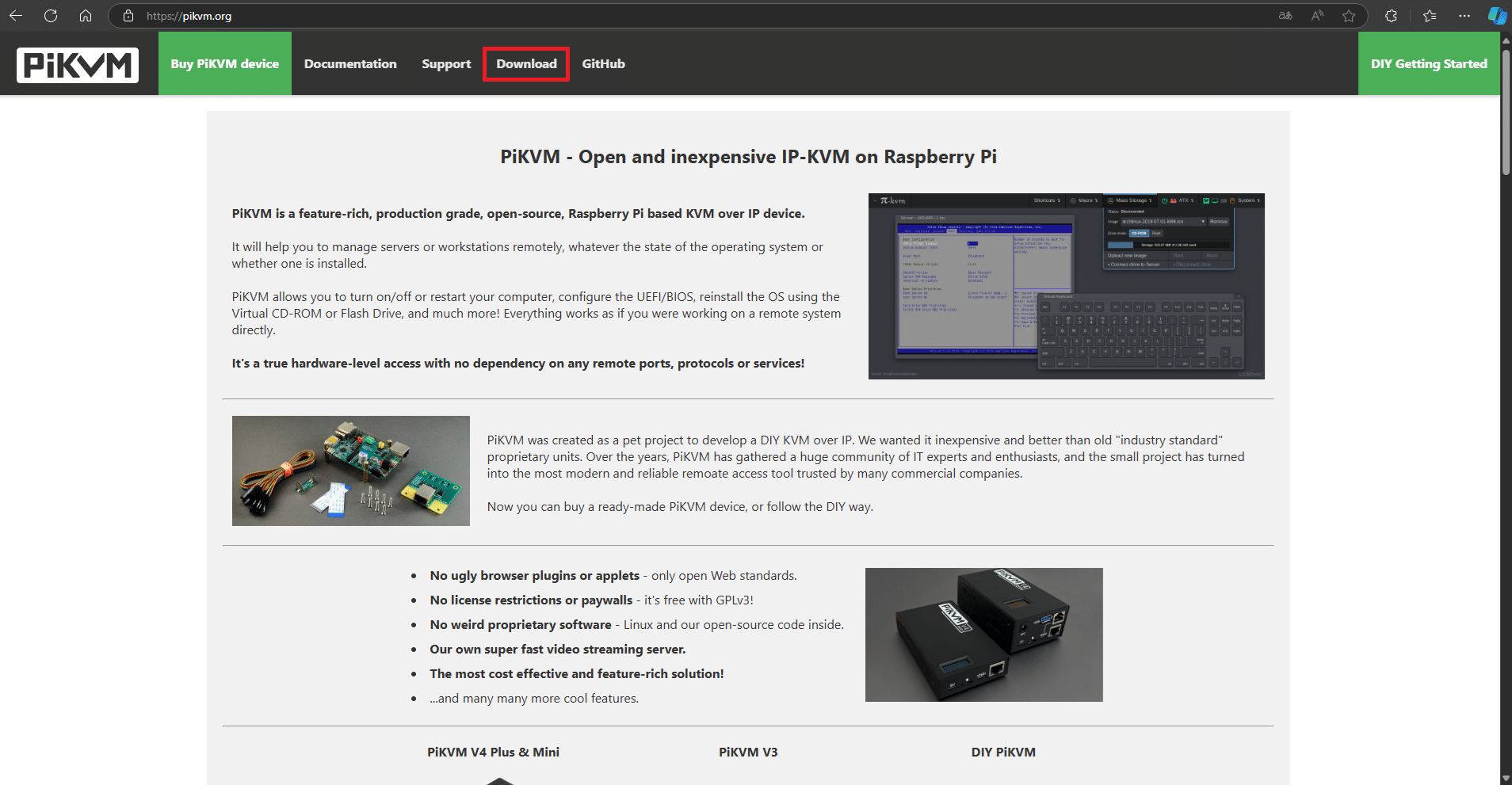Image resolution: width=1512 pixels, height=785 pixels.
Task: Click the "No license restrictions or paywalls" bullet
Action: tap(591, 600)
